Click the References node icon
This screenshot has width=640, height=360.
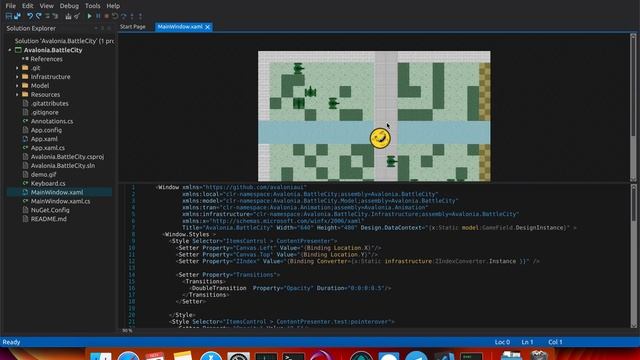[25, 59]
